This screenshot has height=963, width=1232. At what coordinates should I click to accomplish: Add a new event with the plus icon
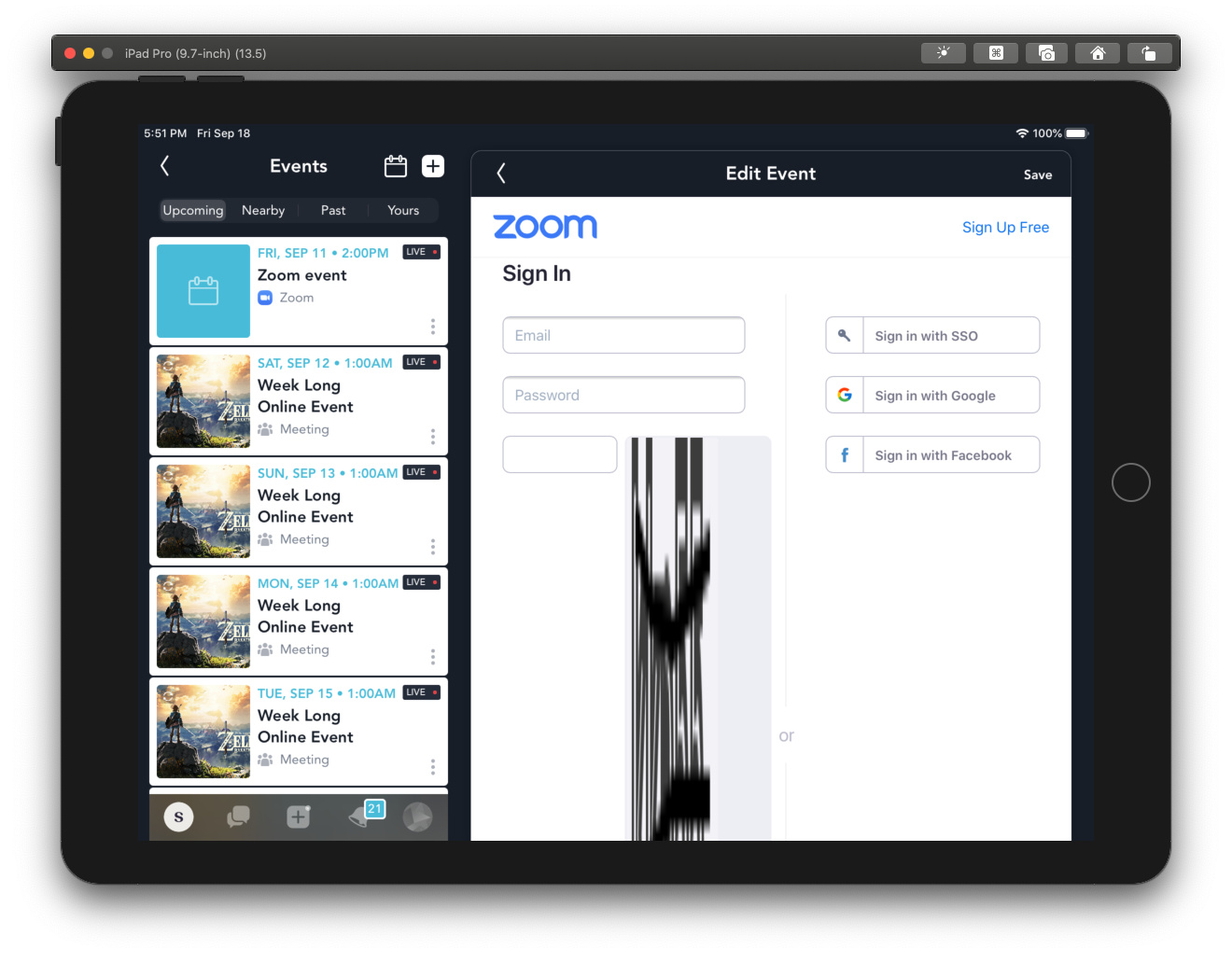coord(433,166)
